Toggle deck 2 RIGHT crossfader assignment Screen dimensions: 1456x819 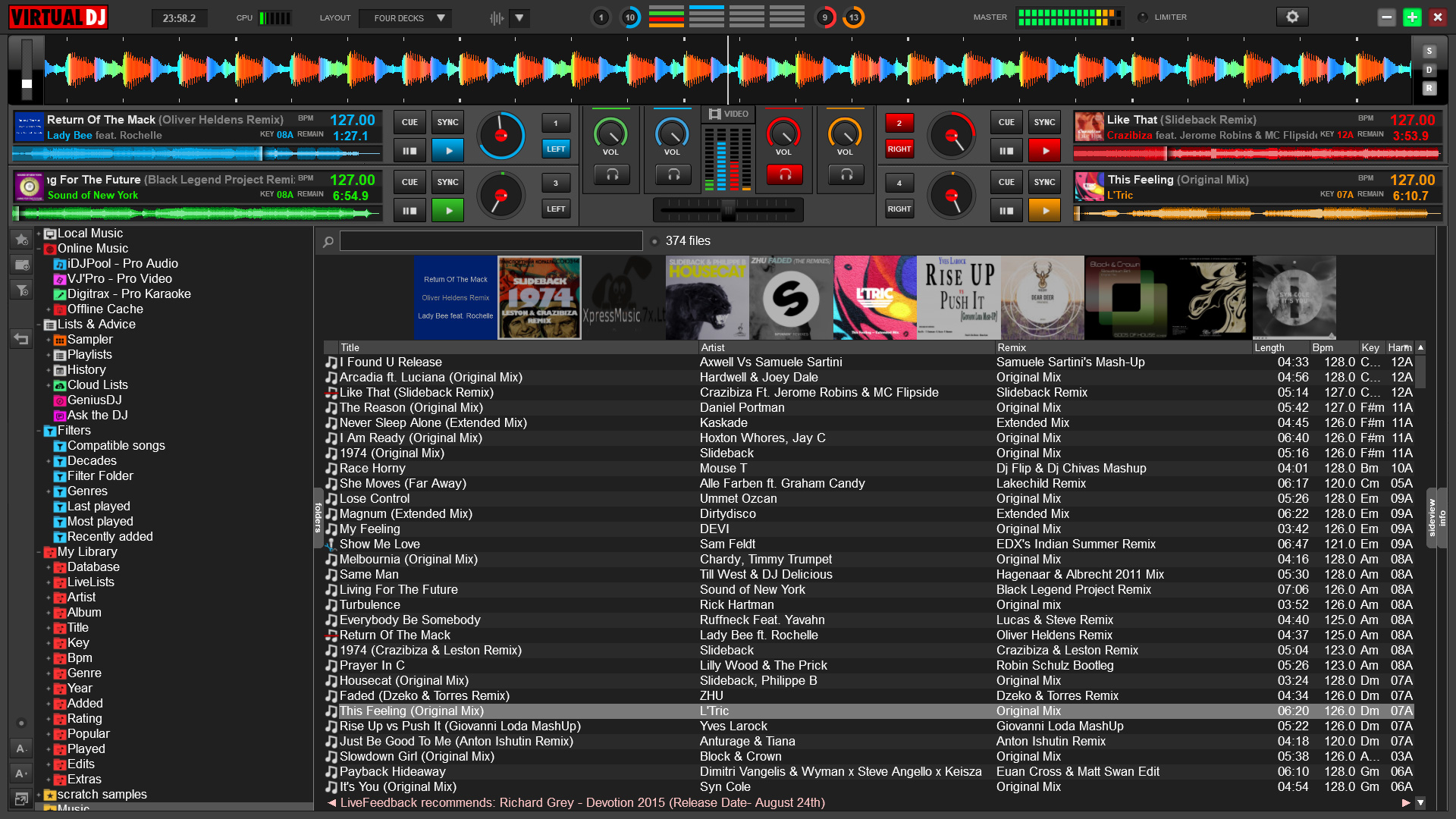coord(899,149)
